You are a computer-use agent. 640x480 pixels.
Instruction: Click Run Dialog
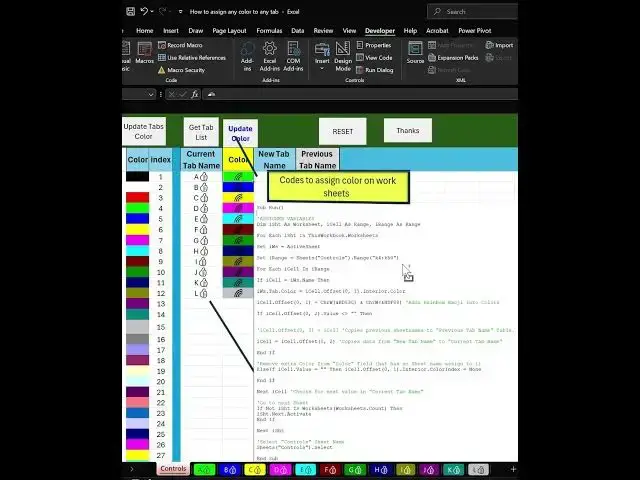(374, 70)
